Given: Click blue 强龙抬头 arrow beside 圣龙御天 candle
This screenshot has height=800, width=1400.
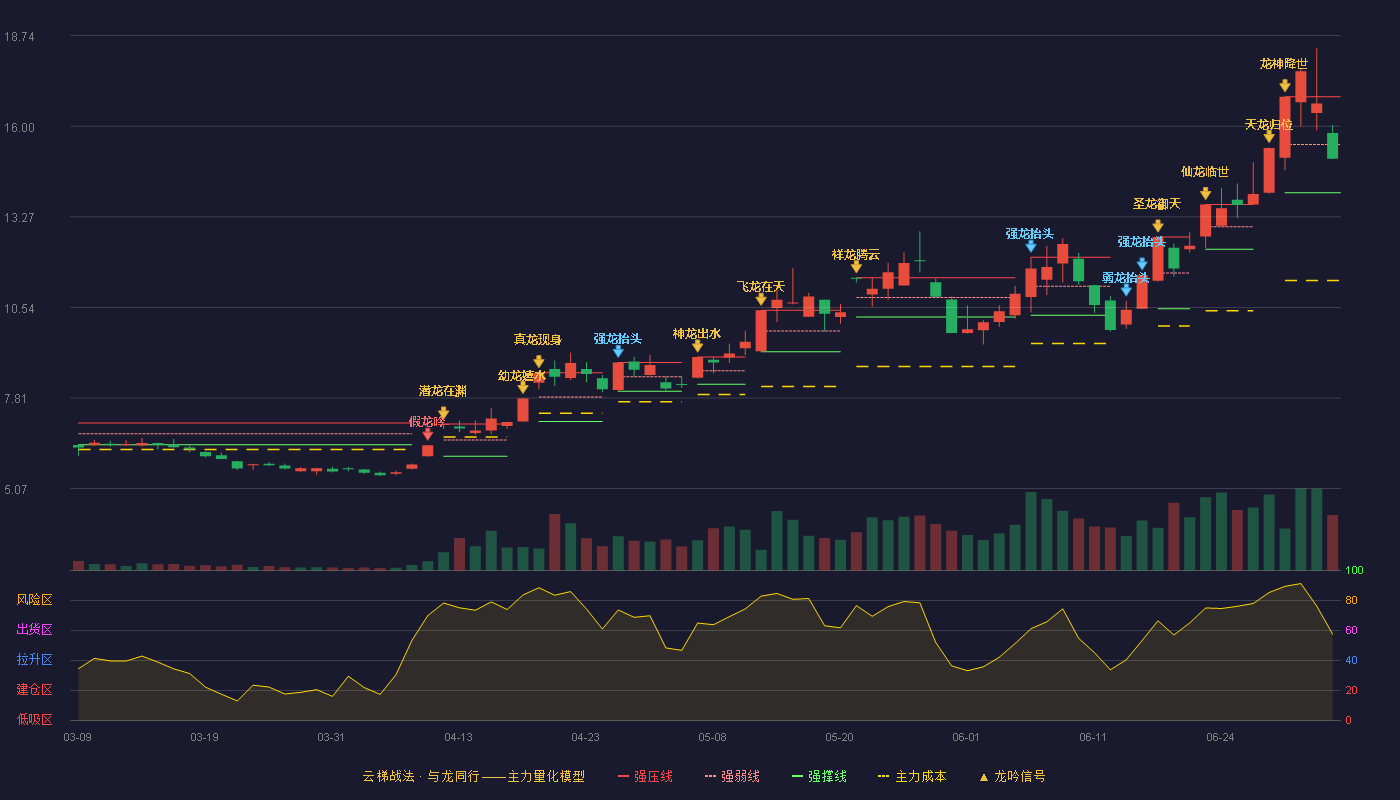Looking at the screenshot, I should click(1142, 264).
